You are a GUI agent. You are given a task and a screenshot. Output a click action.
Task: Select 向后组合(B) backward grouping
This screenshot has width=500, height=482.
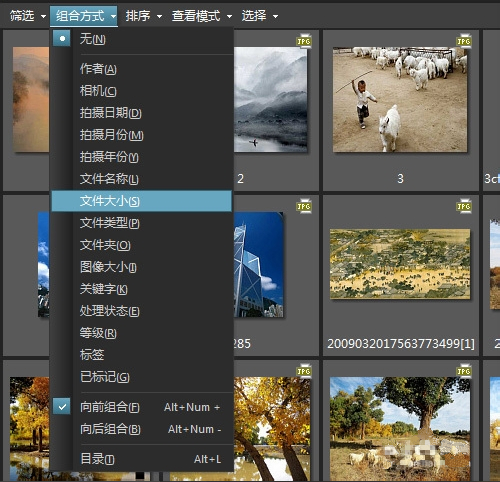tap(142, 429)
